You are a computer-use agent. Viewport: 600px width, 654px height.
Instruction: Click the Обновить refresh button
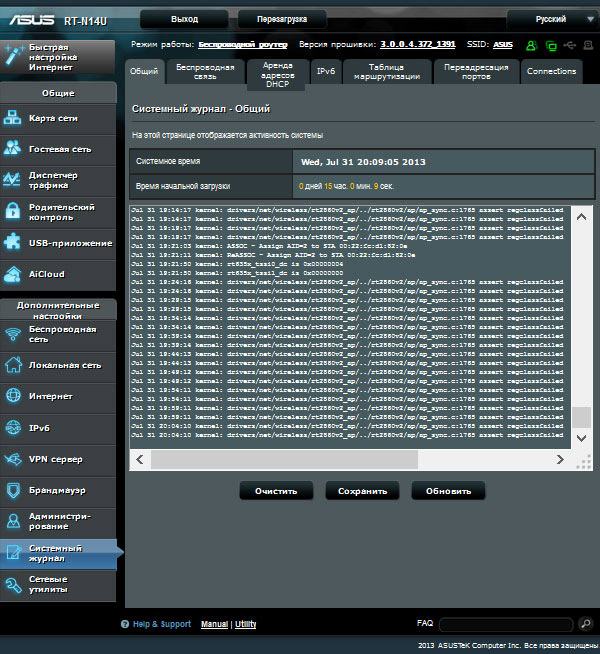point(448,491)
